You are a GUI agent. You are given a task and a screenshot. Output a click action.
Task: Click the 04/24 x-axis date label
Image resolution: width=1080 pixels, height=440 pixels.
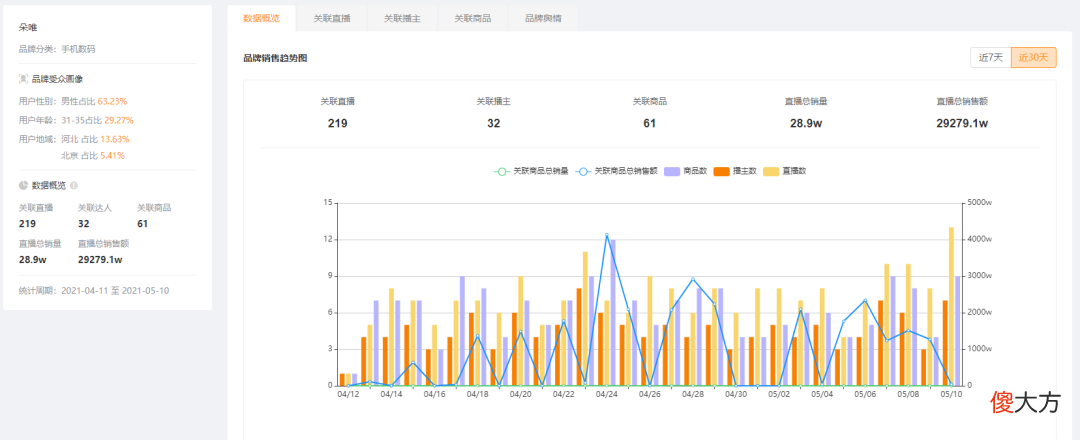[606, 395]
